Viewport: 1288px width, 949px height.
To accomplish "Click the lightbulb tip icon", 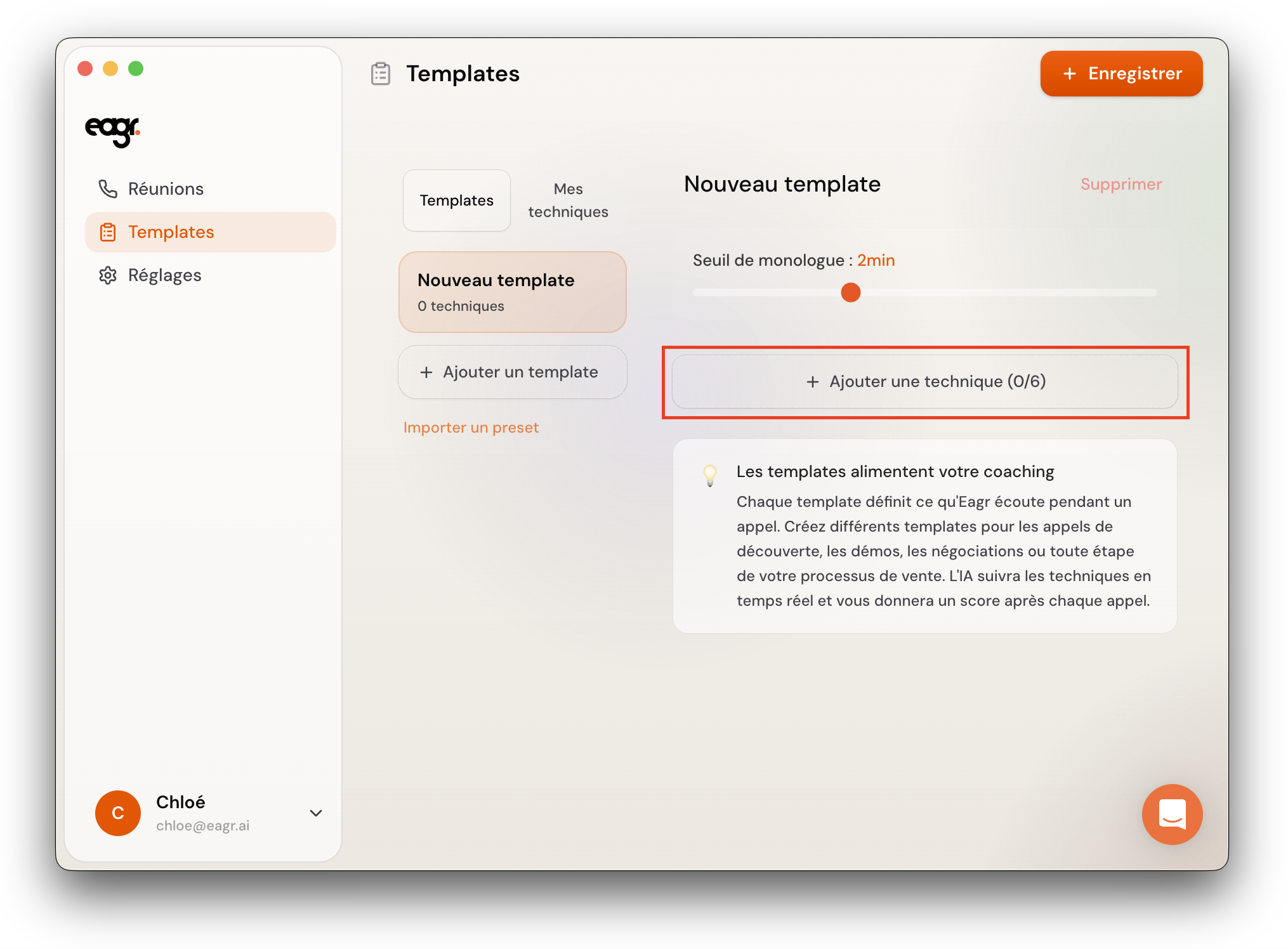I will coord(710,474).
